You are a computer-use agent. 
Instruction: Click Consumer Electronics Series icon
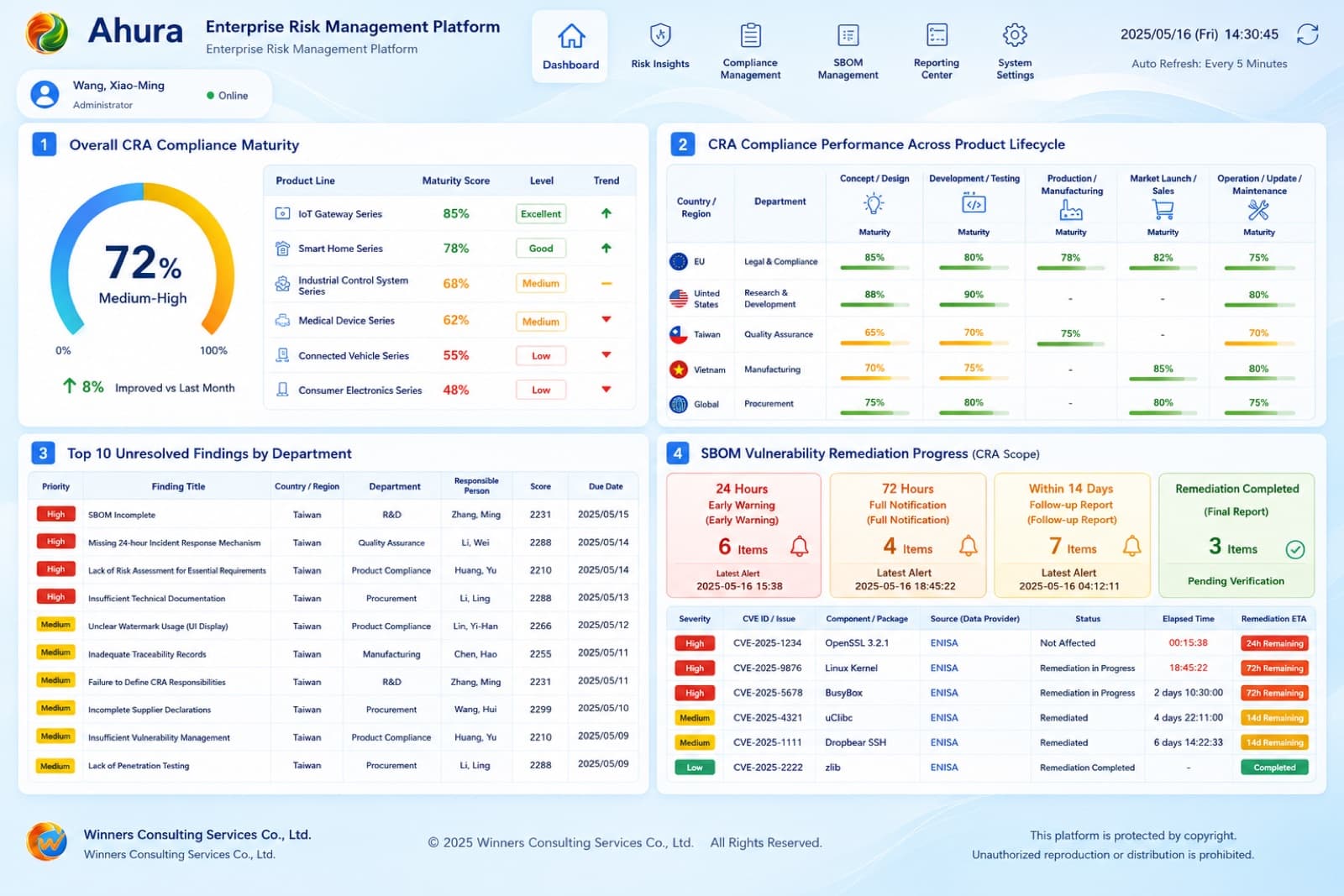[x=283, y=390]
